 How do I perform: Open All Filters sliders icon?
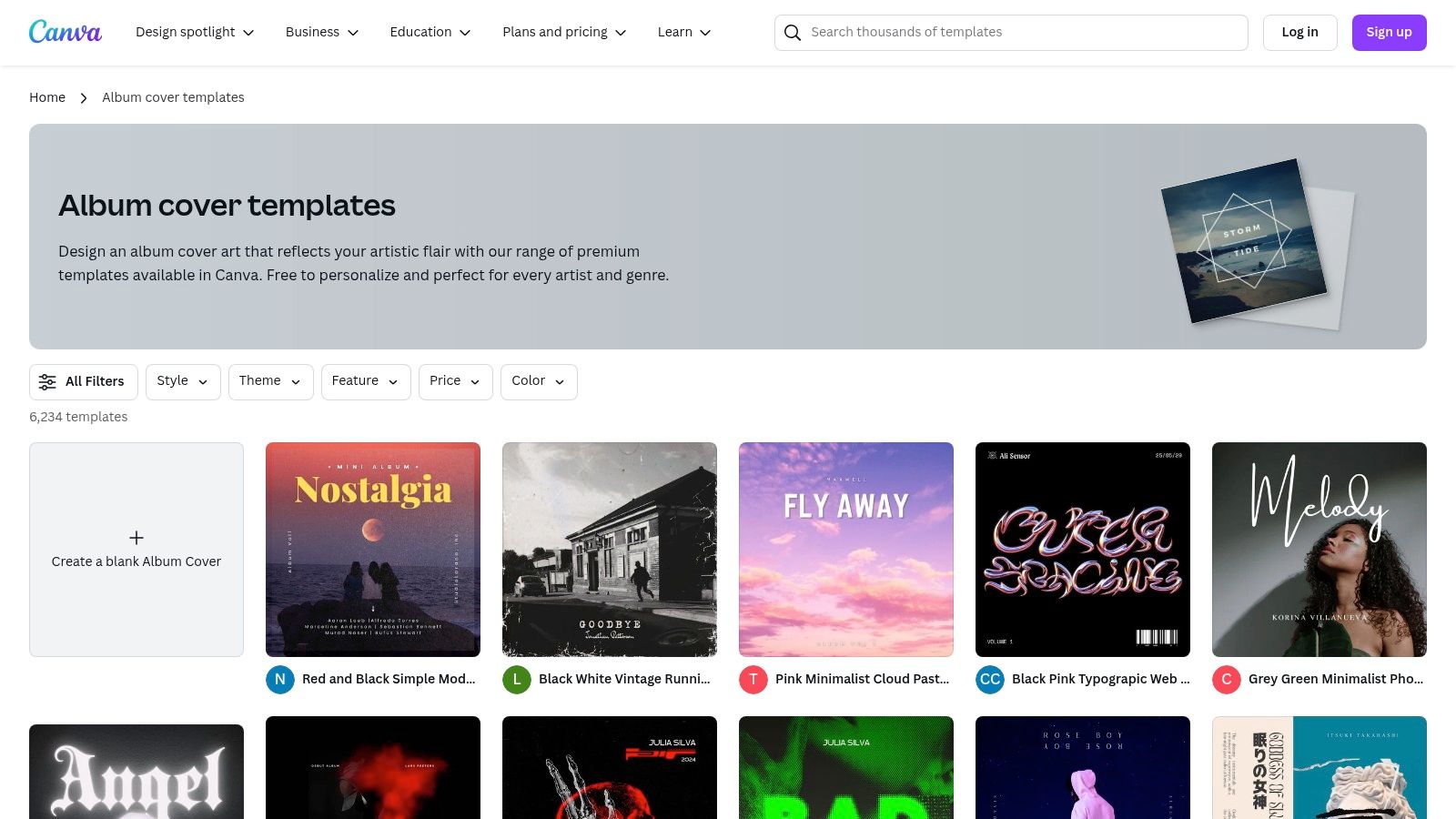click(x=47, y=382)
